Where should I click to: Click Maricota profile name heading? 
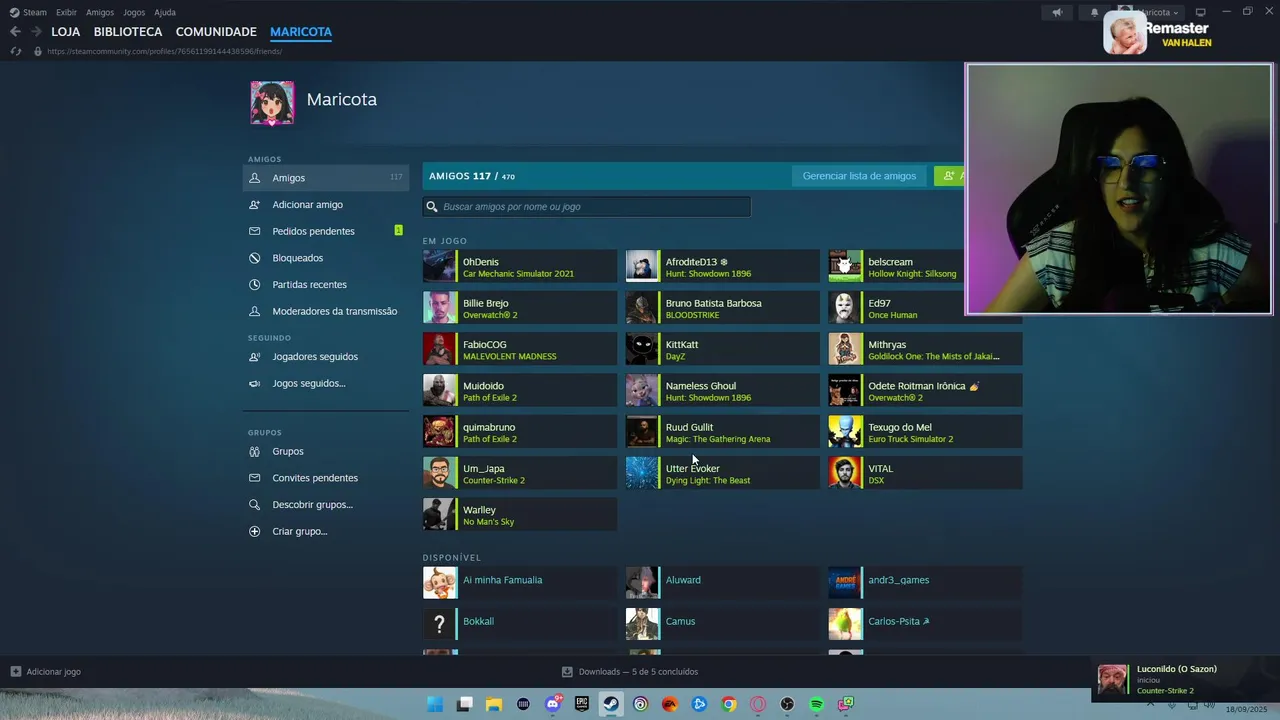pos(341,100)
